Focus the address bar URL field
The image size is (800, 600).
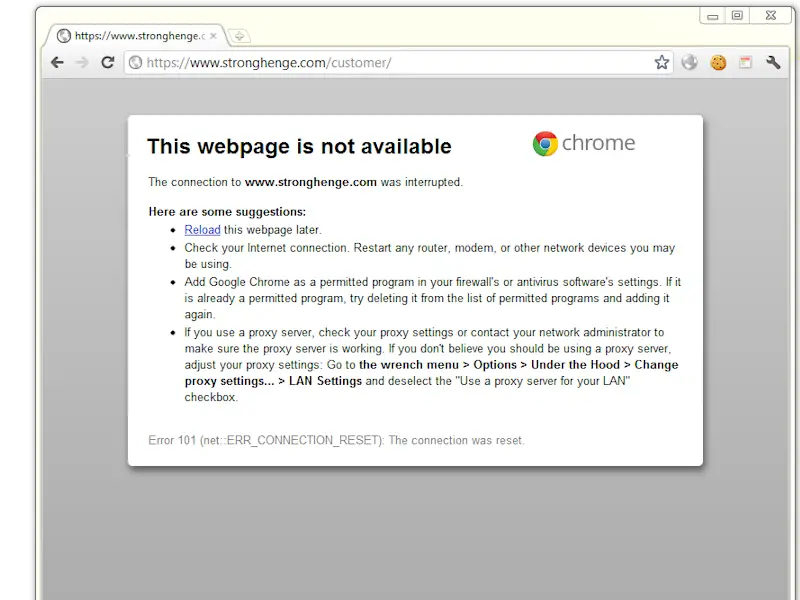(398, 62)
